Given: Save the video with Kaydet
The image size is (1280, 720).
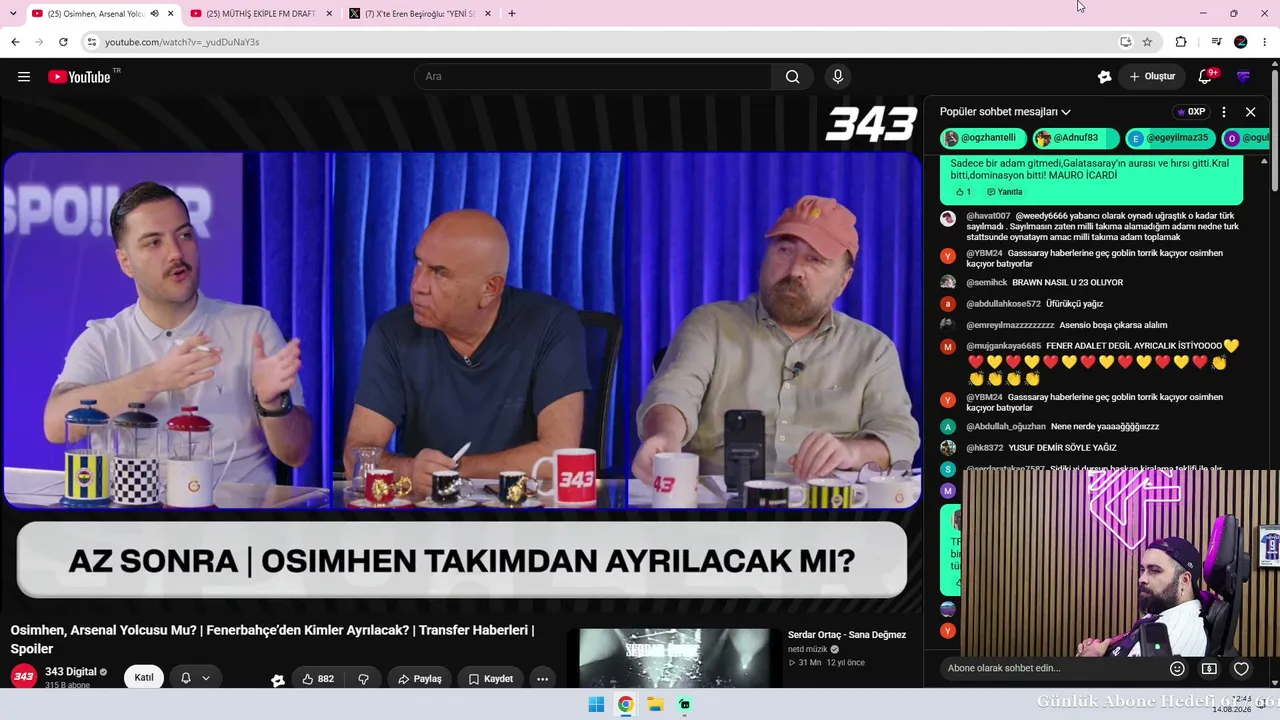Looking at the screenshot, I should 490,679.
